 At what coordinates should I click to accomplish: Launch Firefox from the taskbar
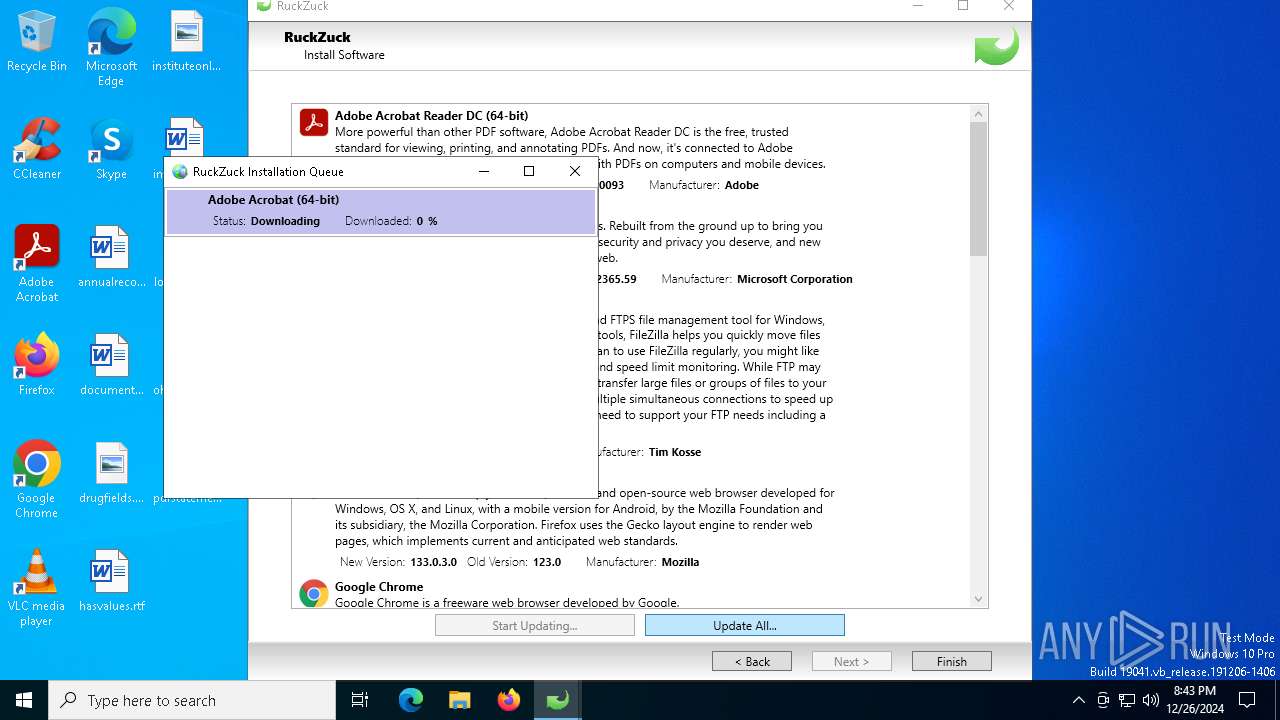tap(508, 700)
